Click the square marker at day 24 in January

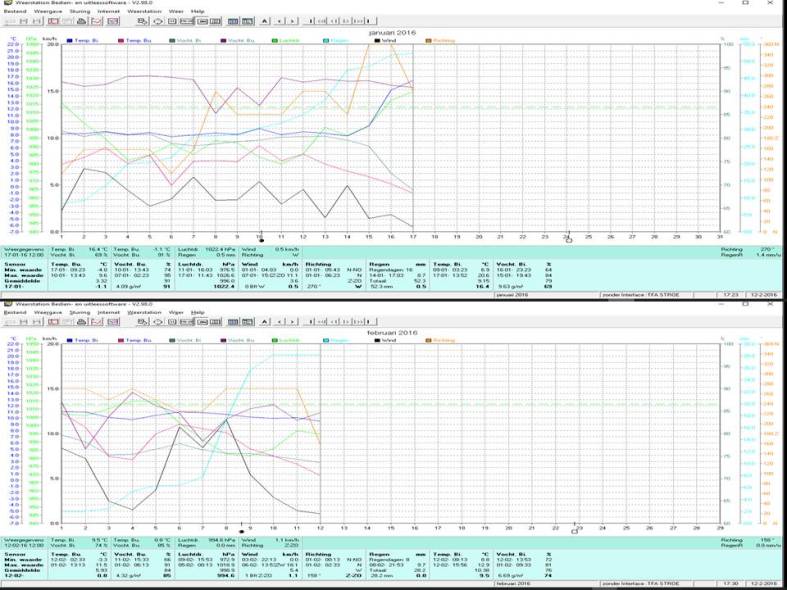(568, 240)
